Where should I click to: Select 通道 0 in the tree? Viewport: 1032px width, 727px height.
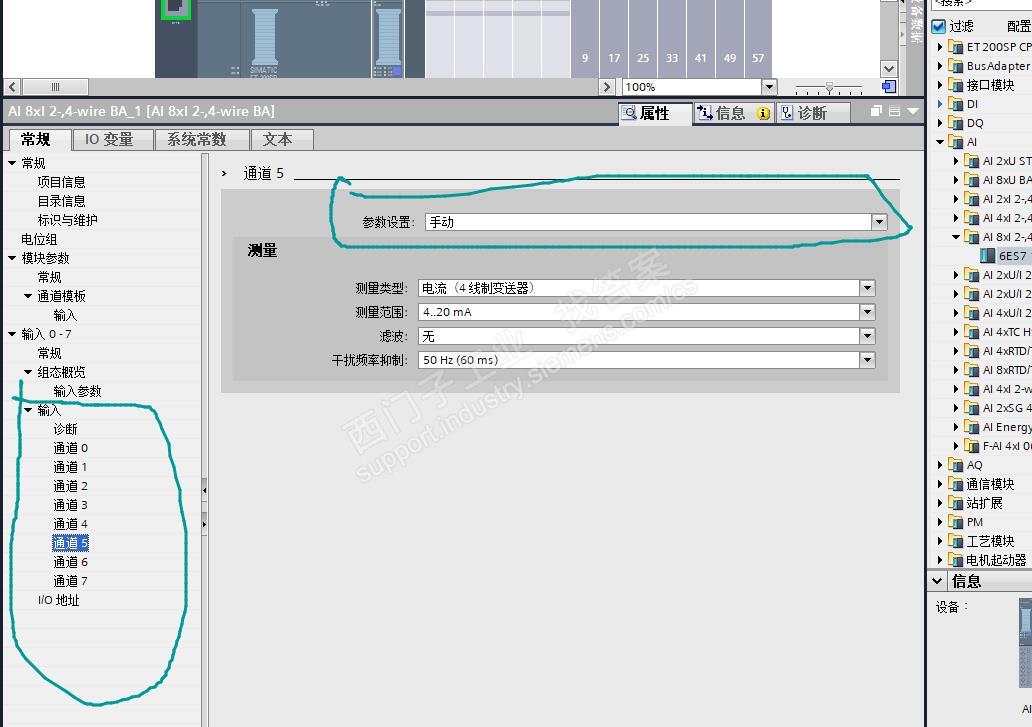(70, 449)
